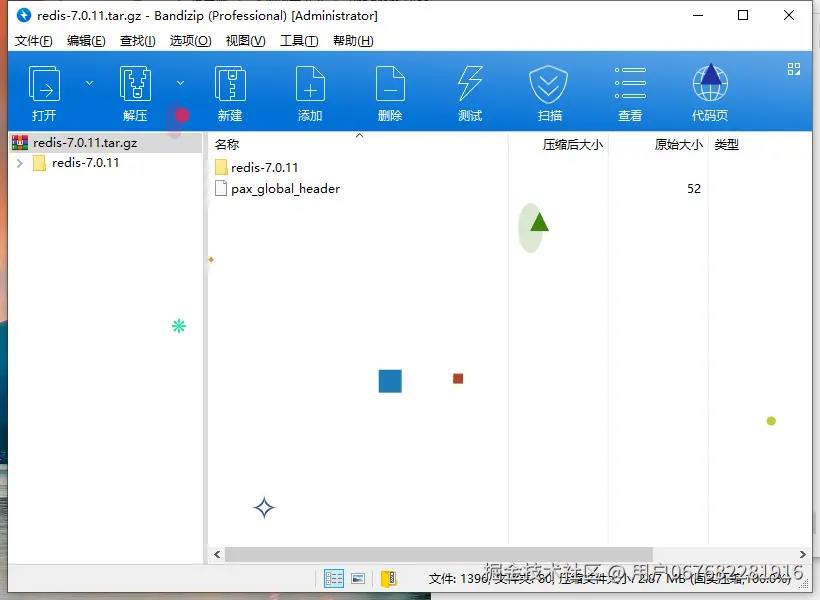The image size is (820, 600).
Task: Switch to details list view in status bar
Action: [334, 579]
